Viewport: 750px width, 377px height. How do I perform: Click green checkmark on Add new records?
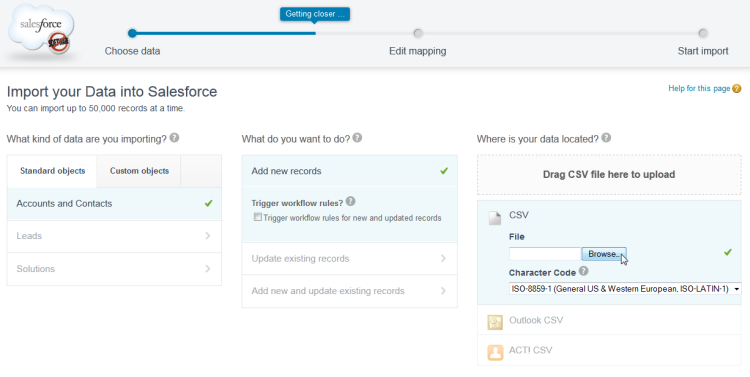tap(444, 171)
